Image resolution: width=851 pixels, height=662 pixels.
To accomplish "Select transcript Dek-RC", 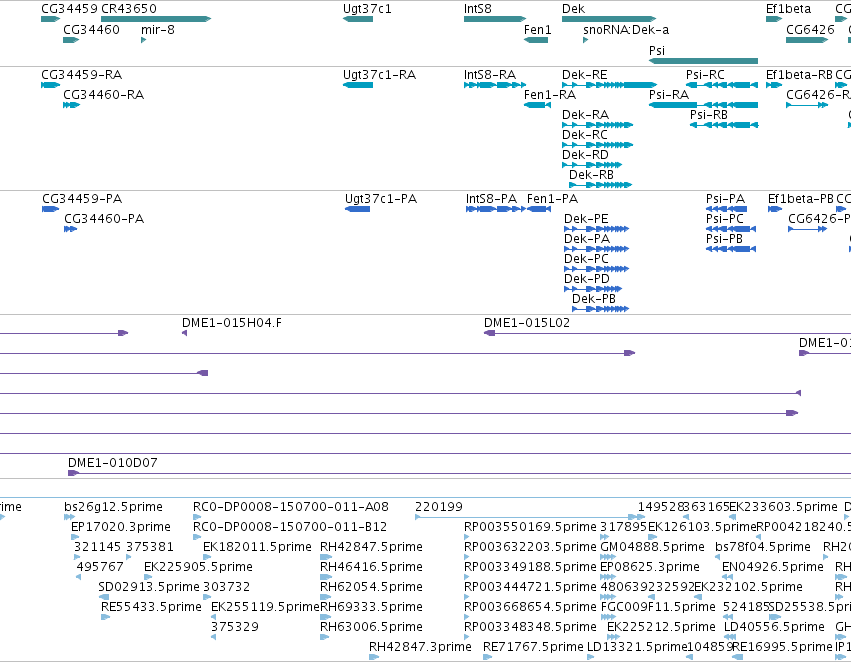I will (x=598, y=145).
